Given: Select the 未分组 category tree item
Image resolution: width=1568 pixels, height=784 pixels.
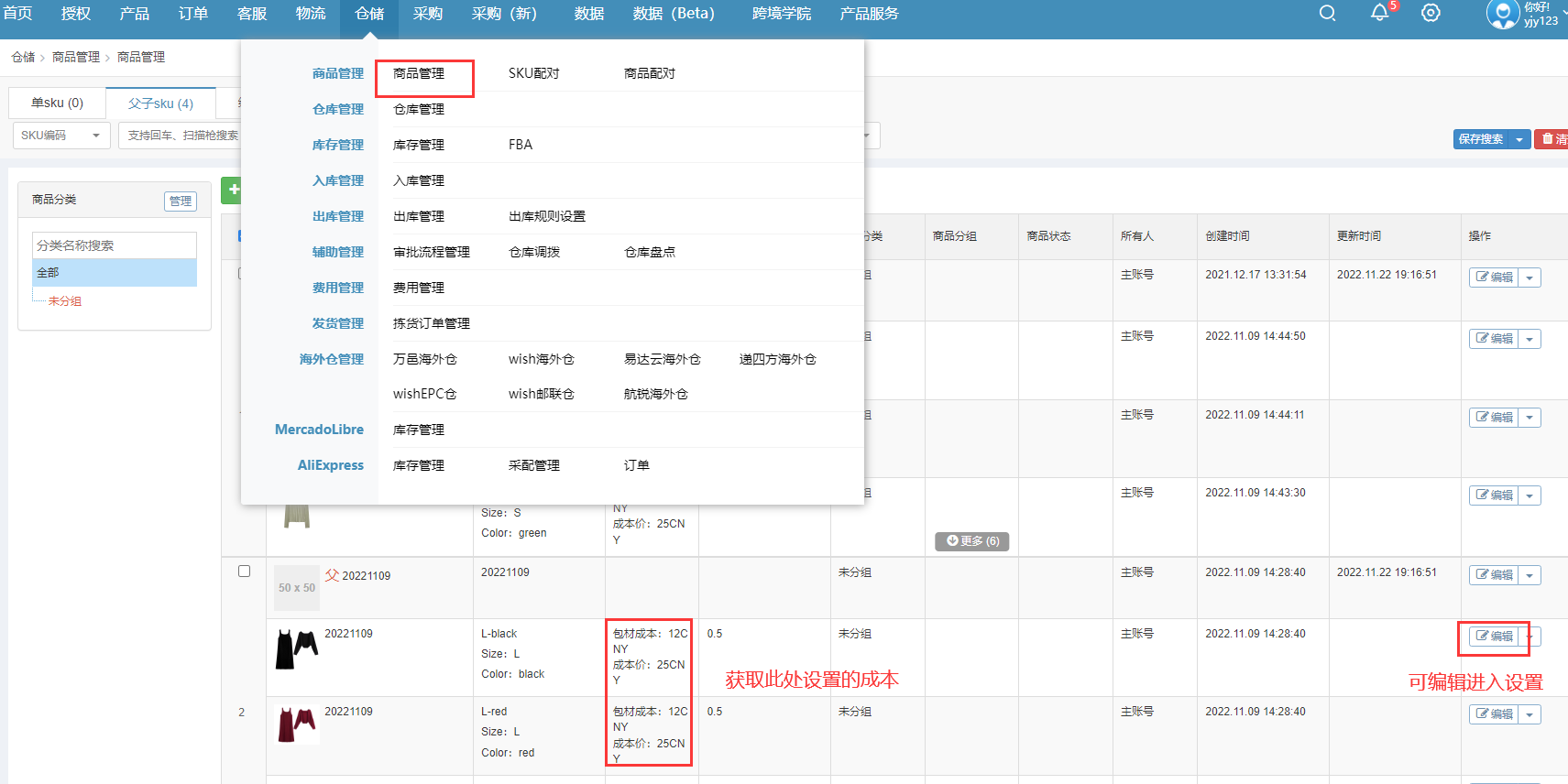Looking at the screenshot, I should (64, 301).
